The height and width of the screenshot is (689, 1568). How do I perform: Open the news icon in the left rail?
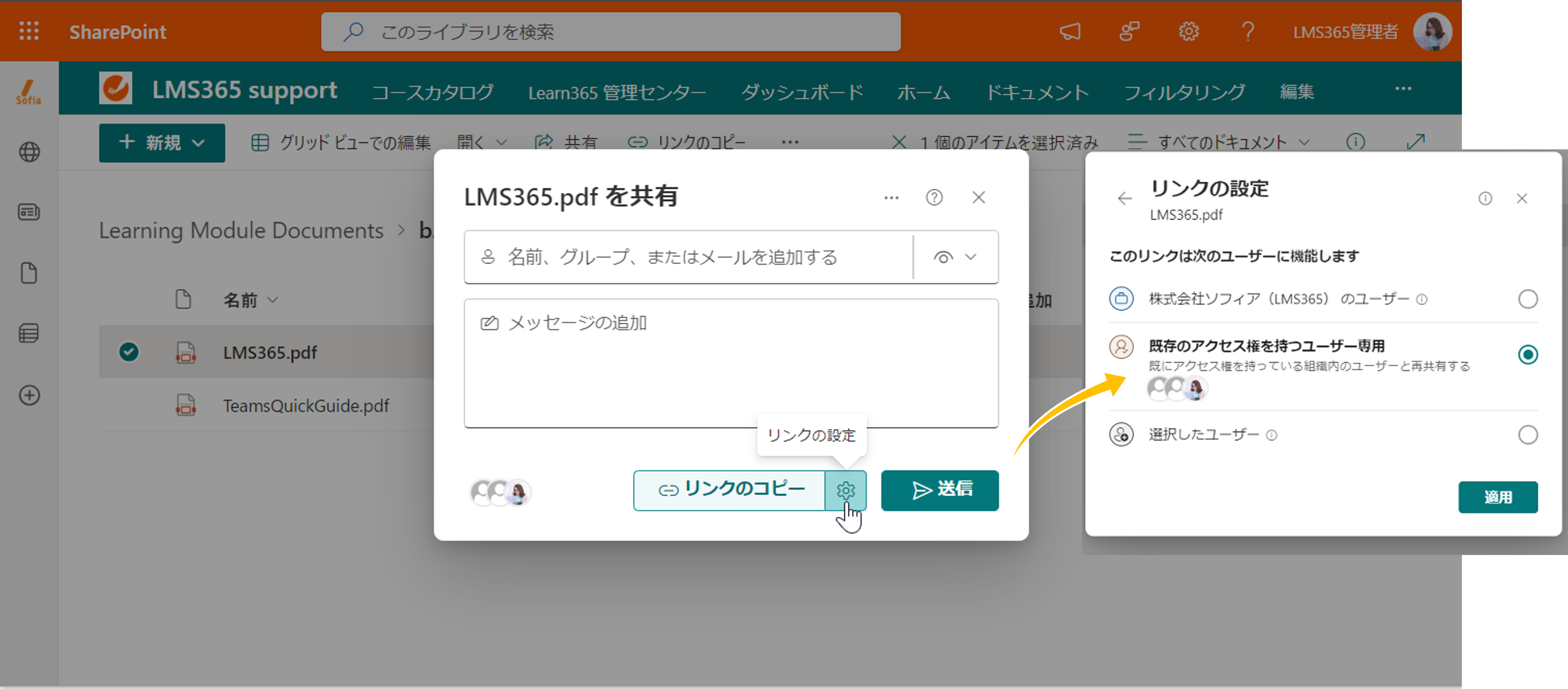(29, 212)
